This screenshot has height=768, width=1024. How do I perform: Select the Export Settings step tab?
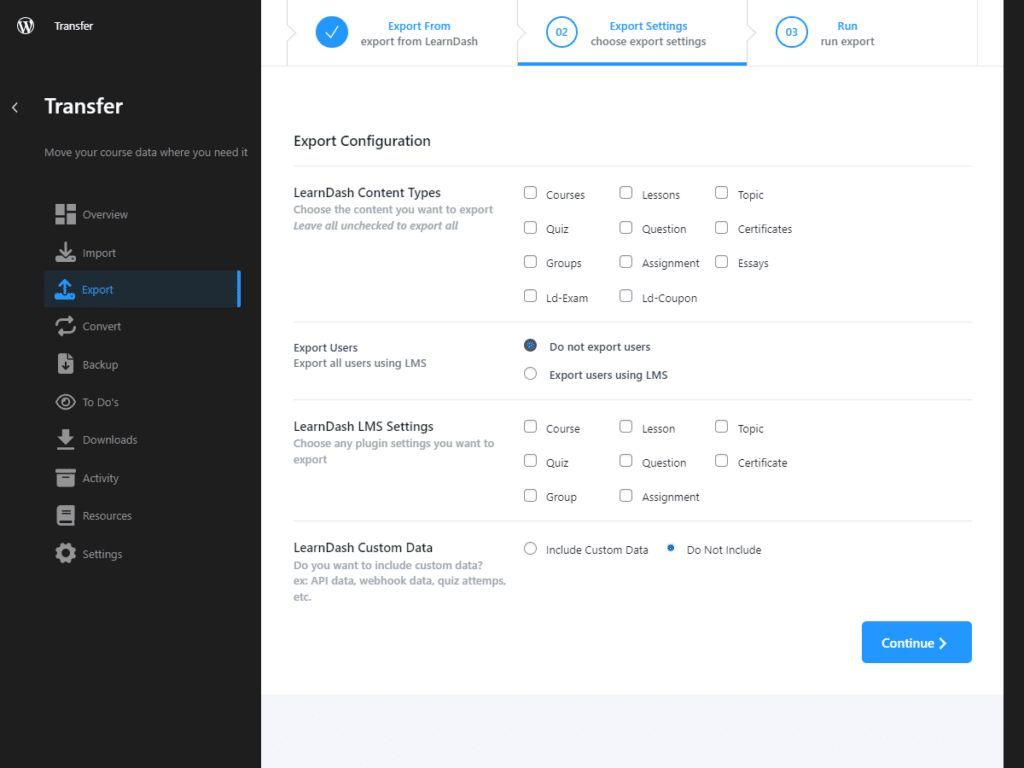pyautogui.click(x=632, y=33)
